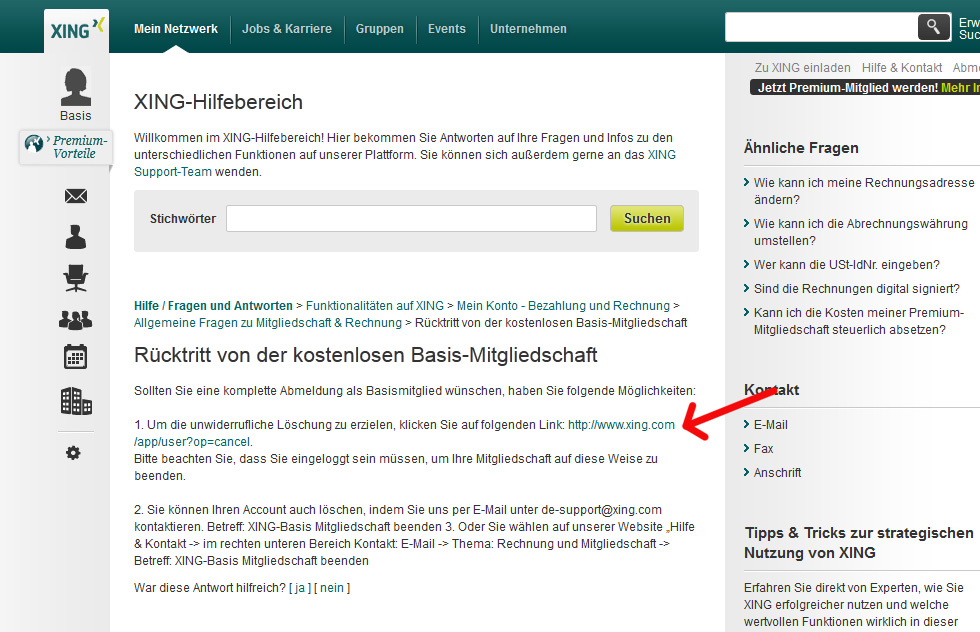Open Jobs & Karriere menu

tap(287, 29)
